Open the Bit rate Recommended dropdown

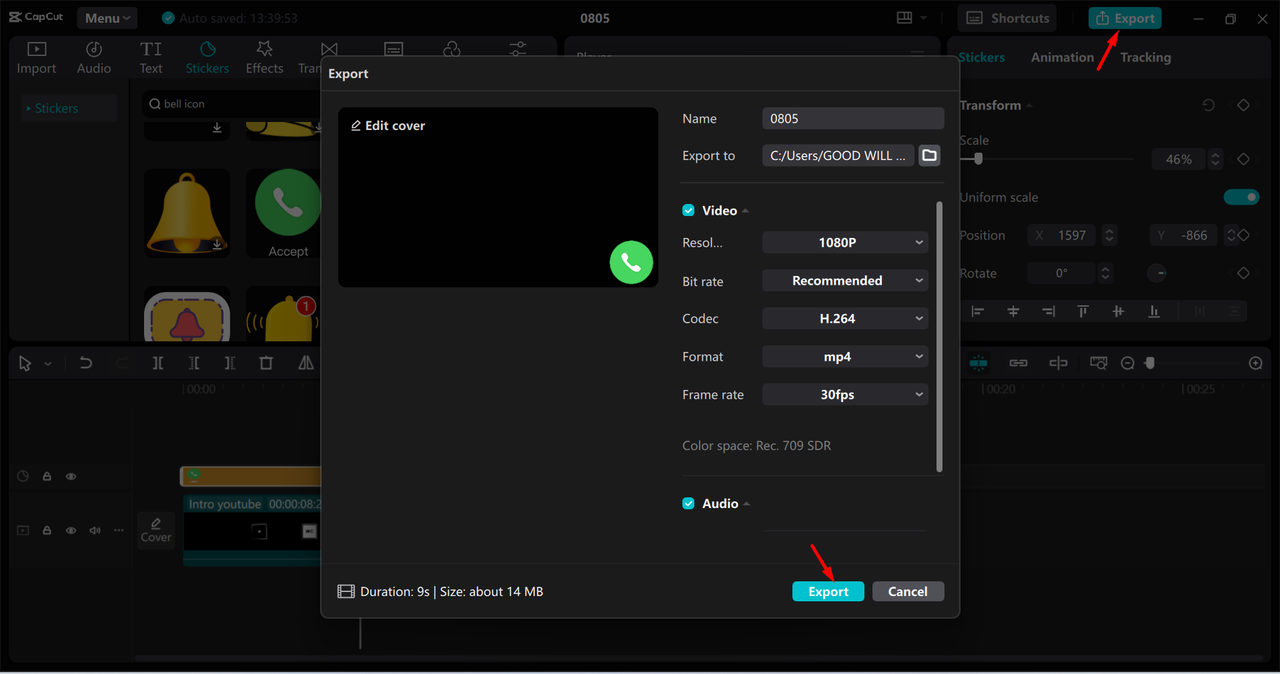tap(845, 281)
